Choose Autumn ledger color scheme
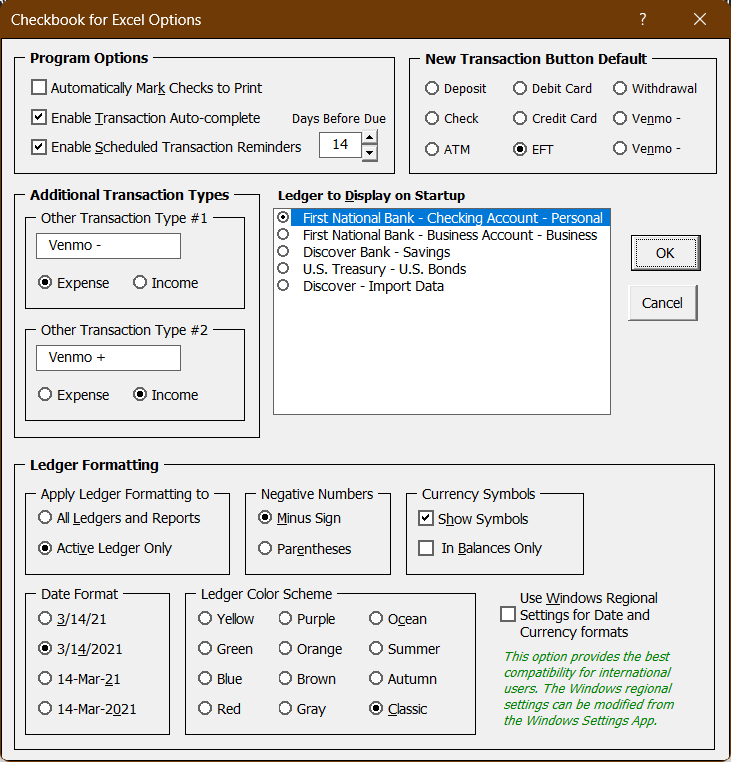 click(376, 678)
